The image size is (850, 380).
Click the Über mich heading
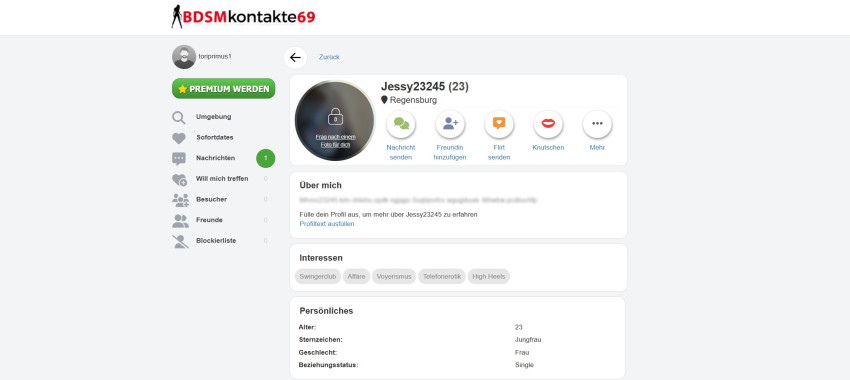[320, 185]
